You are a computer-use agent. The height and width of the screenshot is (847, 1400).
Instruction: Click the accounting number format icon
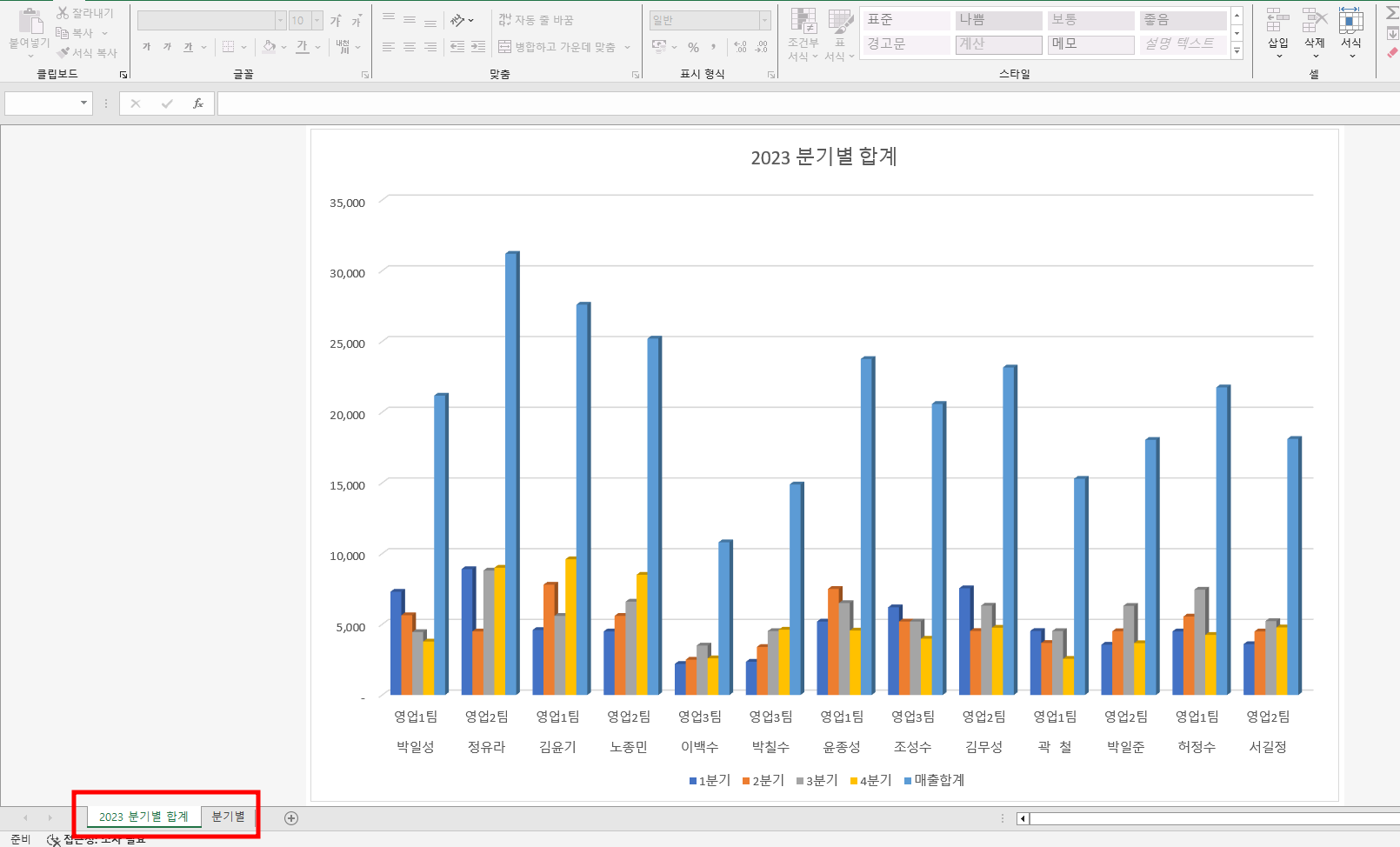tap(659, 47)
